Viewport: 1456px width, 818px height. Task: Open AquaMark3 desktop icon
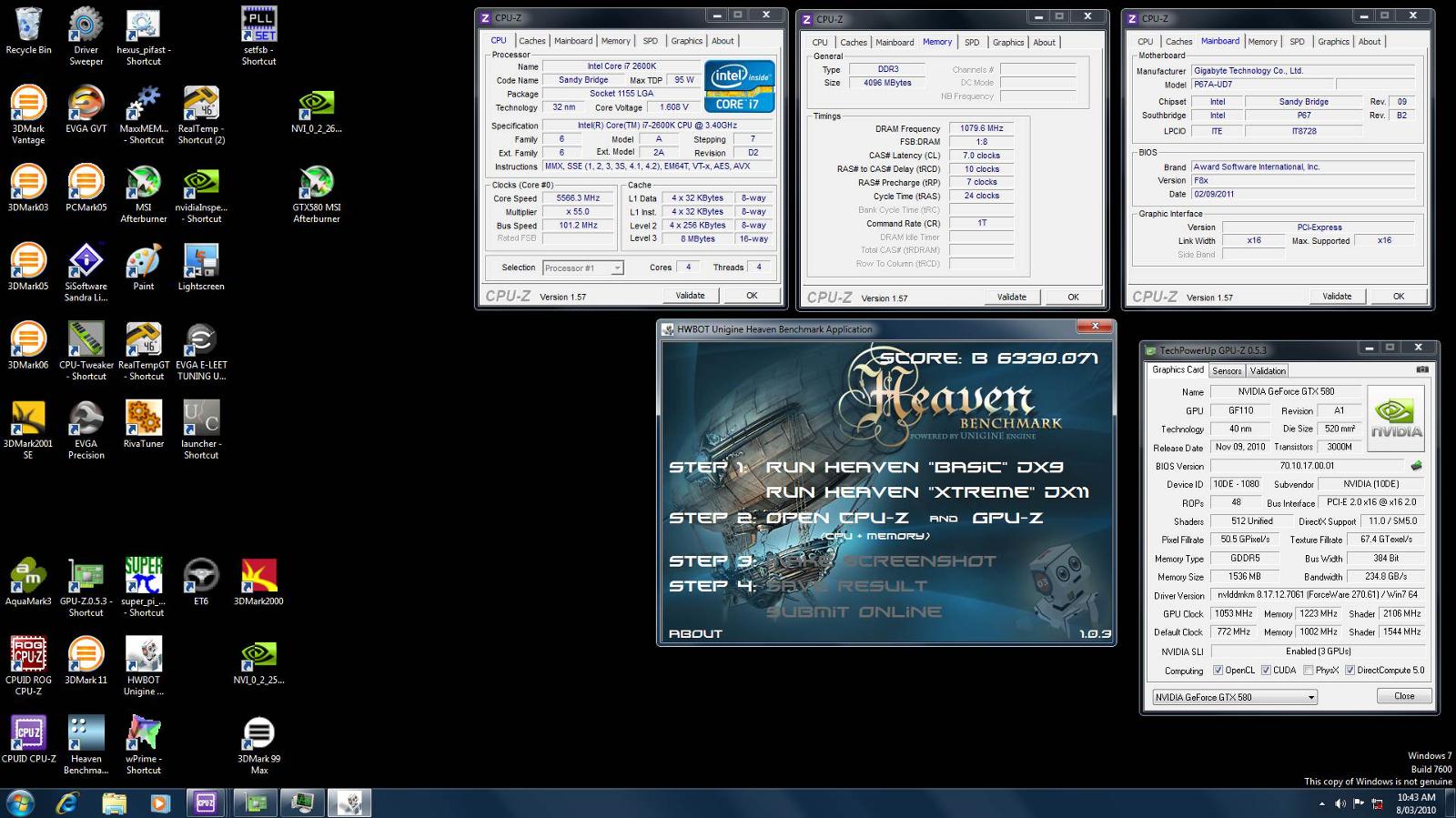point(28,581)
